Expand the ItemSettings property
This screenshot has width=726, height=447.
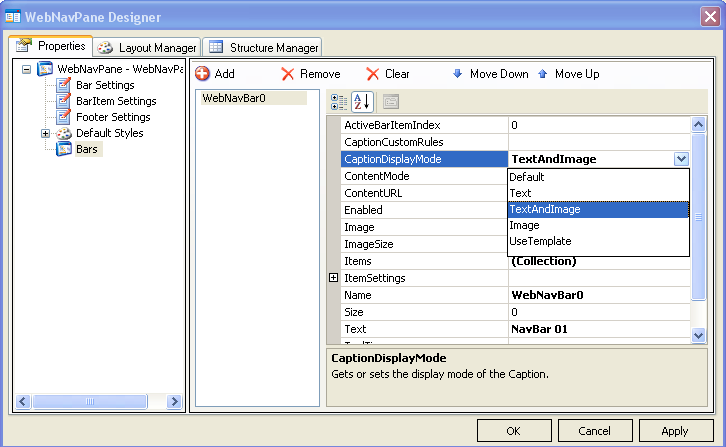click(334, 278)
